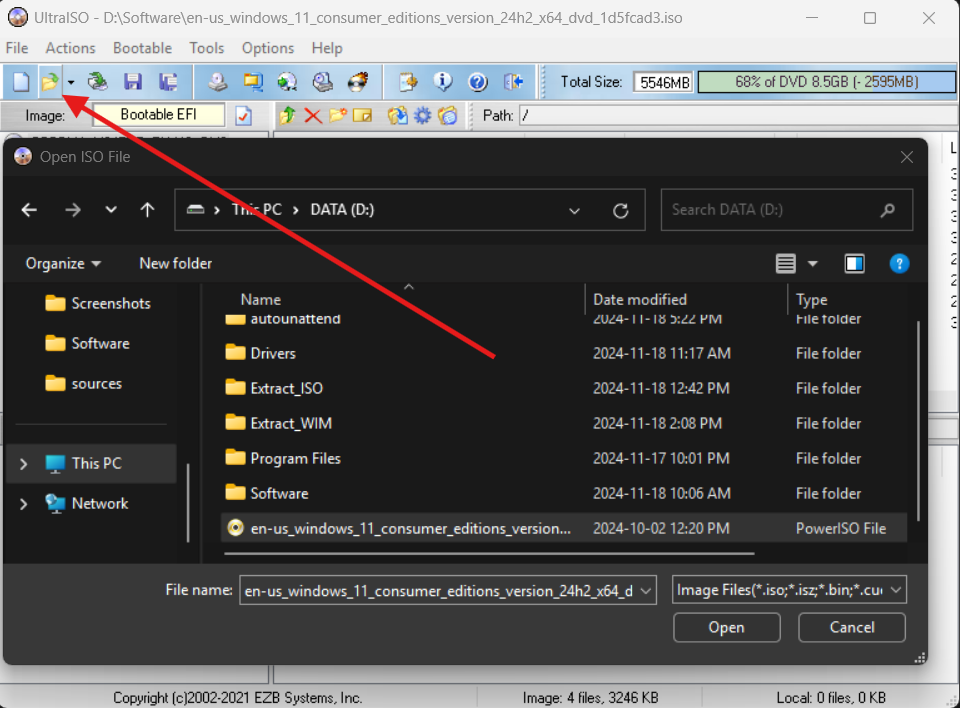Open the Bootable menu

pos(142,48)
